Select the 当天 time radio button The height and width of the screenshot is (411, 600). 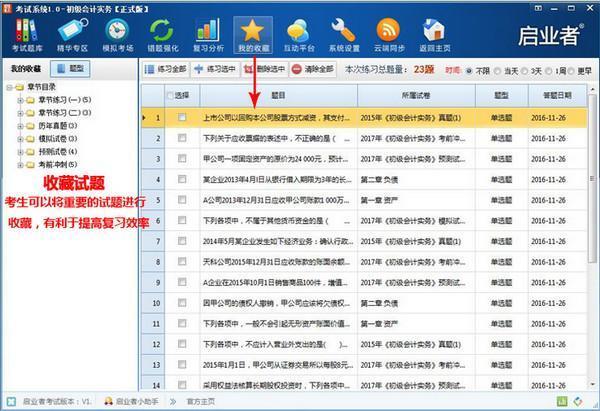tap(497, 71)
